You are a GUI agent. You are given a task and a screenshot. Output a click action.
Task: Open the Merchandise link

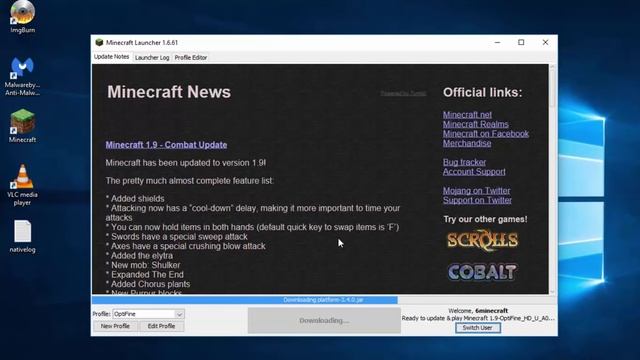point(467,143)
